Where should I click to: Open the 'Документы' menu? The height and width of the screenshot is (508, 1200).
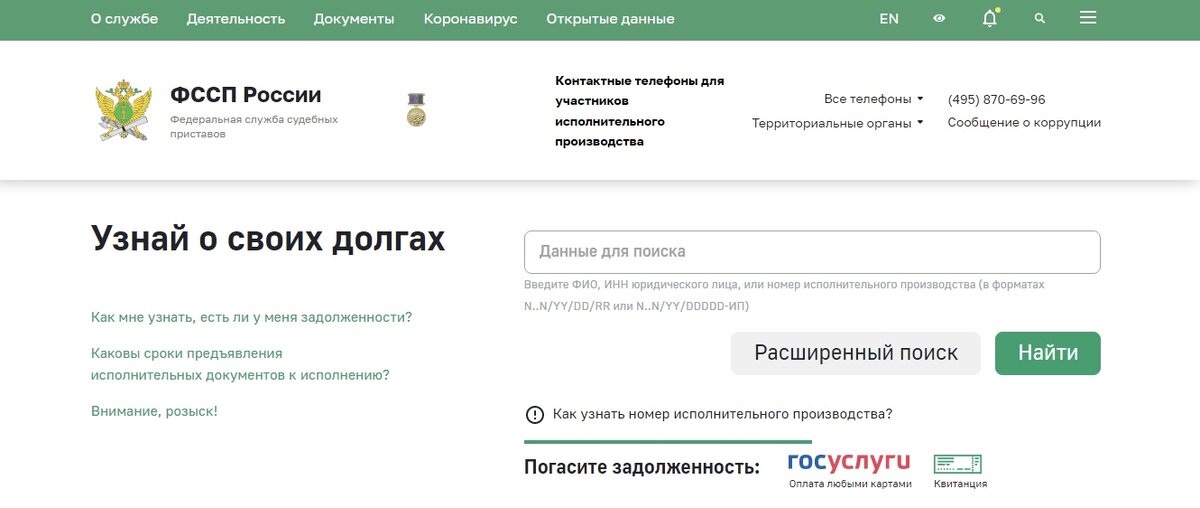click(354, 19)
